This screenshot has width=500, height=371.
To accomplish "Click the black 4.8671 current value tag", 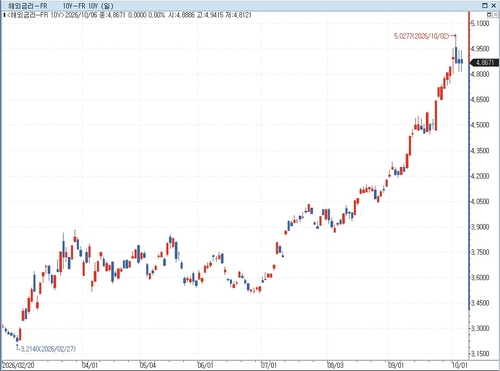I will (484, 62).
